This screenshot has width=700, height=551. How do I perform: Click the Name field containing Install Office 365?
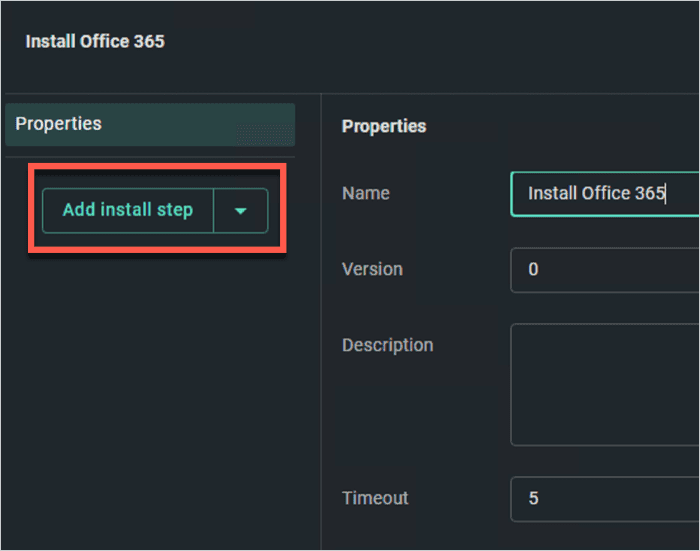point(605,194)
